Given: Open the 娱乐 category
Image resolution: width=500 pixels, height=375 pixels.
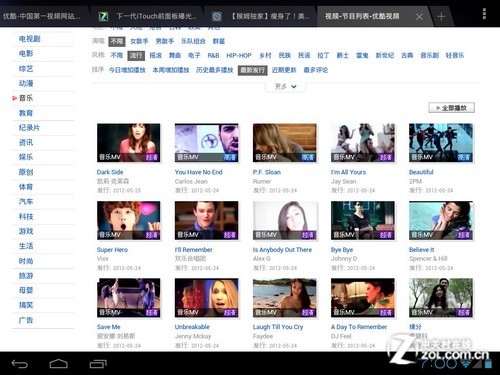Looking at the screenshot, I should tap(26, 157).
